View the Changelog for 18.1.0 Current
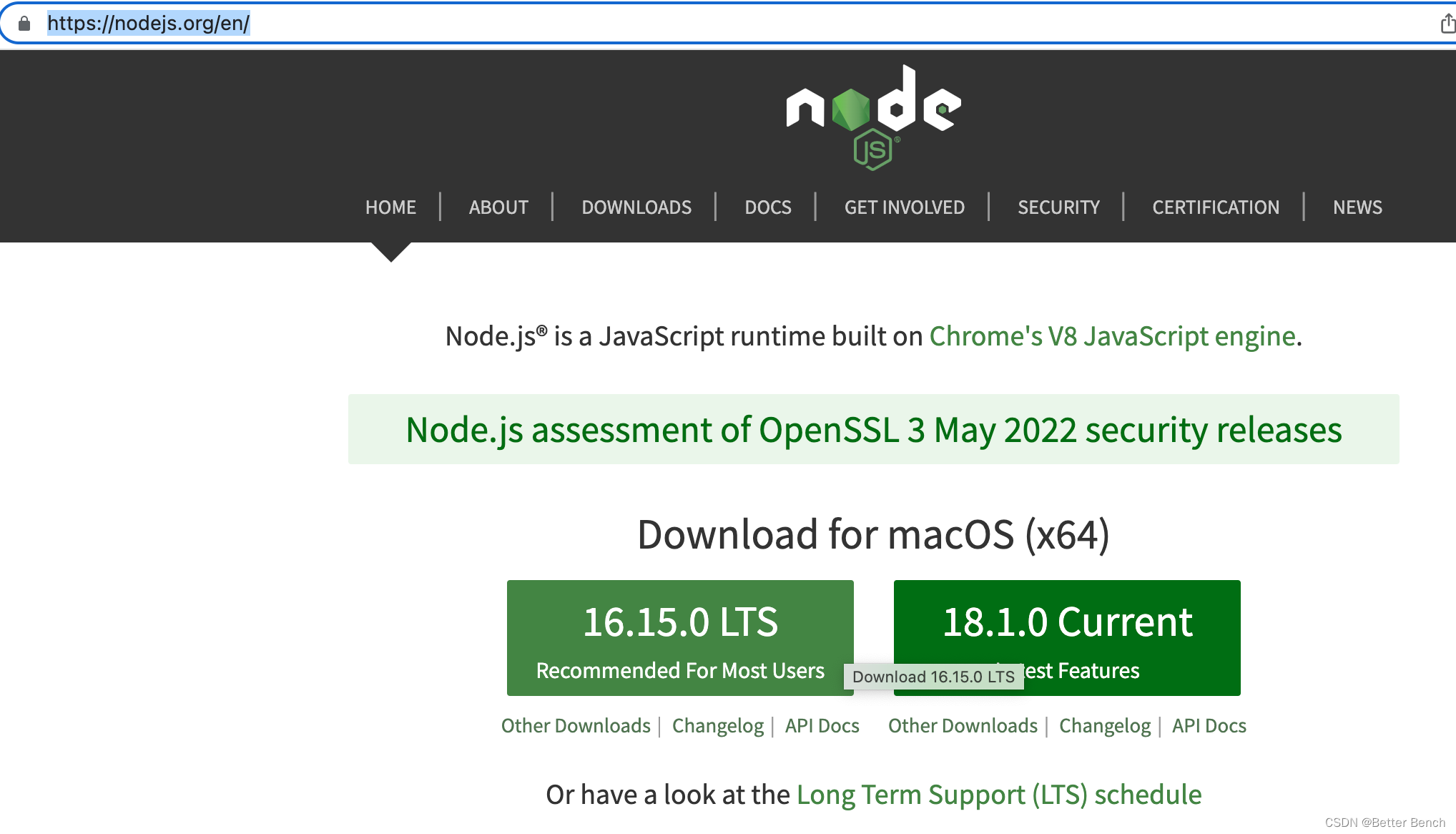Screen dimensions: 1456x834 [1105, 726]
